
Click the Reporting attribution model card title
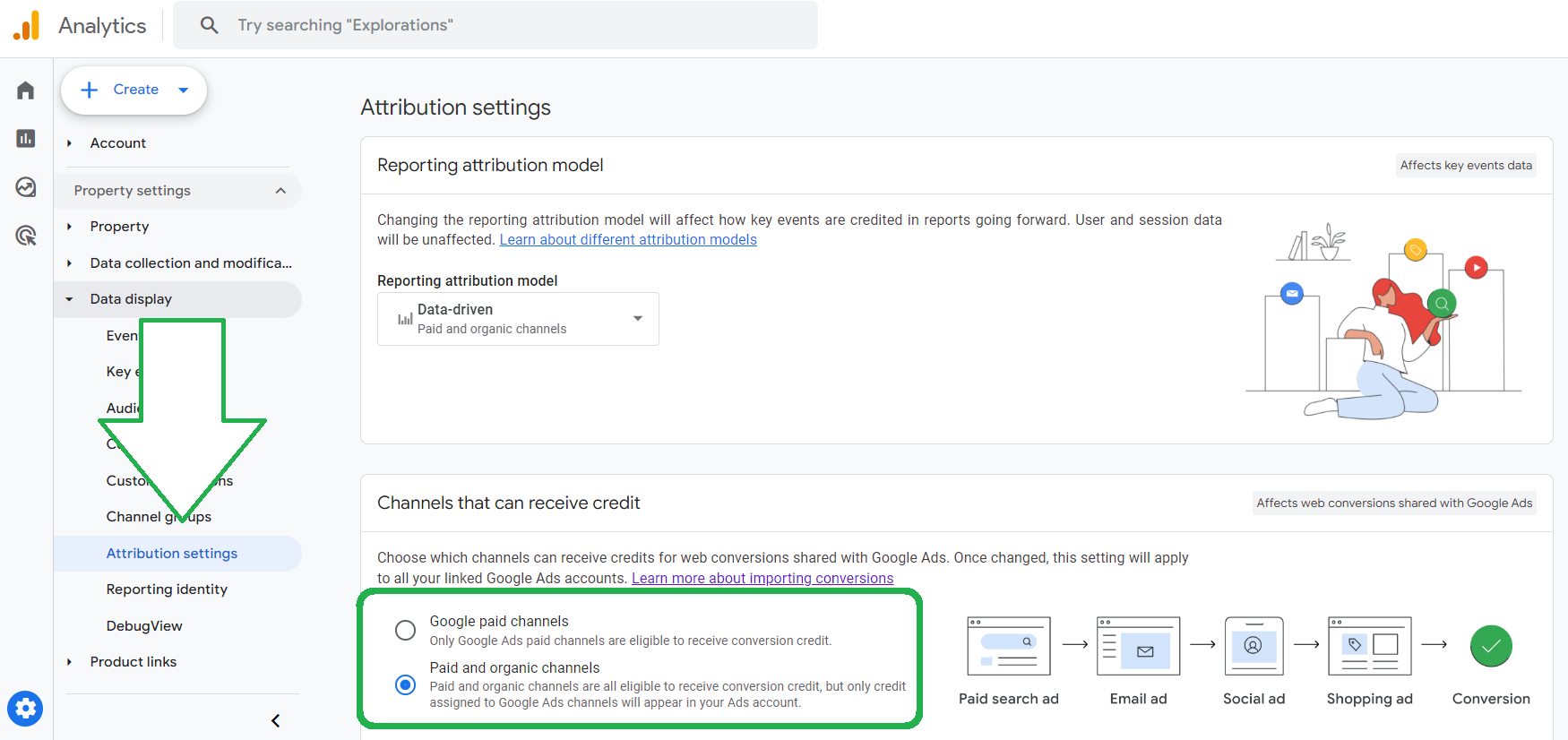[x=490, y=165]
